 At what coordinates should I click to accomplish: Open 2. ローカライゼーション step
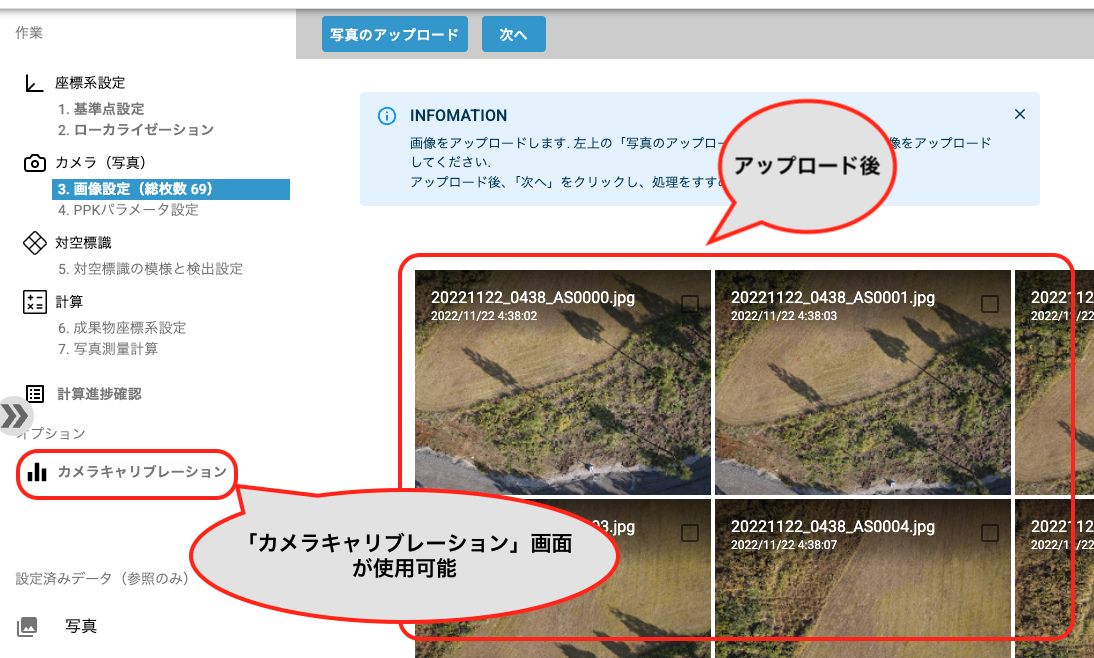[136, 130]
